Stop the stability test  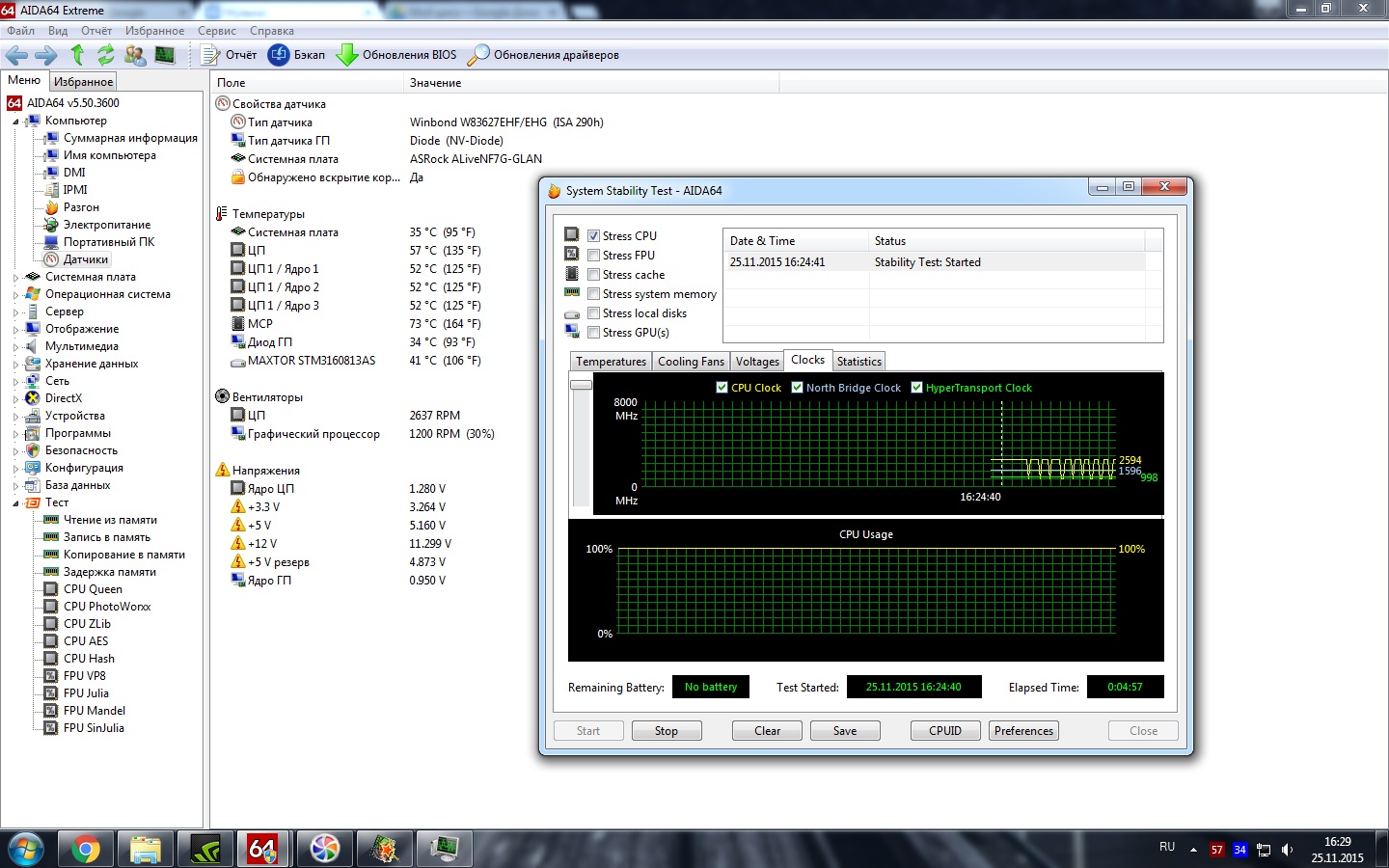(667, 731)
